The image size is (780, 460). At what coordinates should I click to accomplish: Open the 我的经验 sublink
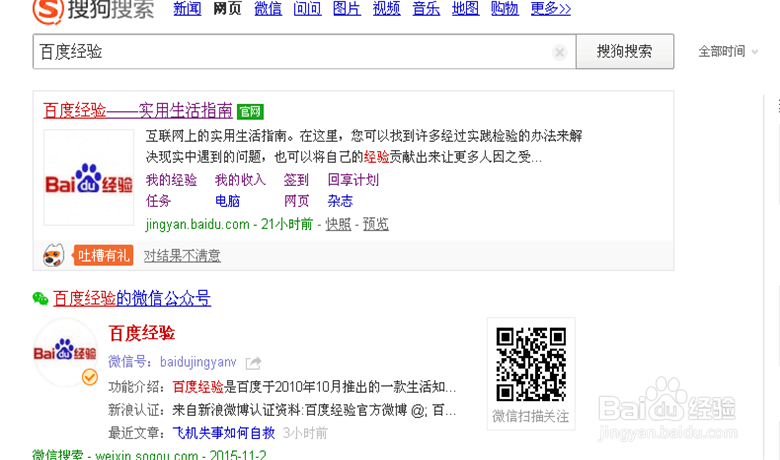(171, 180)
